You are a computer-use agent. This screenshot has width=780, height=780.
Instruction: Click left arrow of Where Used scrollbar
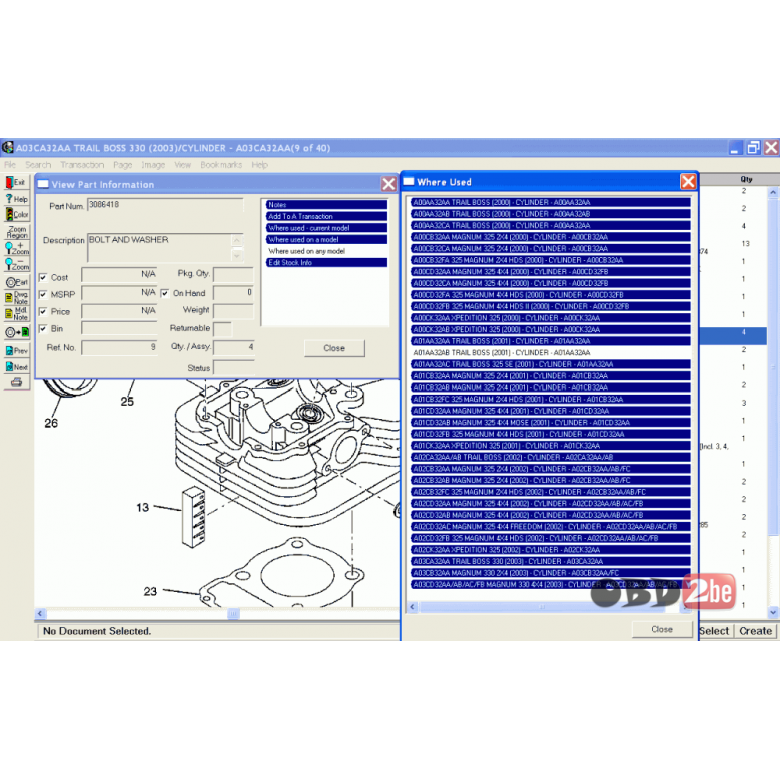[x=412, y=607]
